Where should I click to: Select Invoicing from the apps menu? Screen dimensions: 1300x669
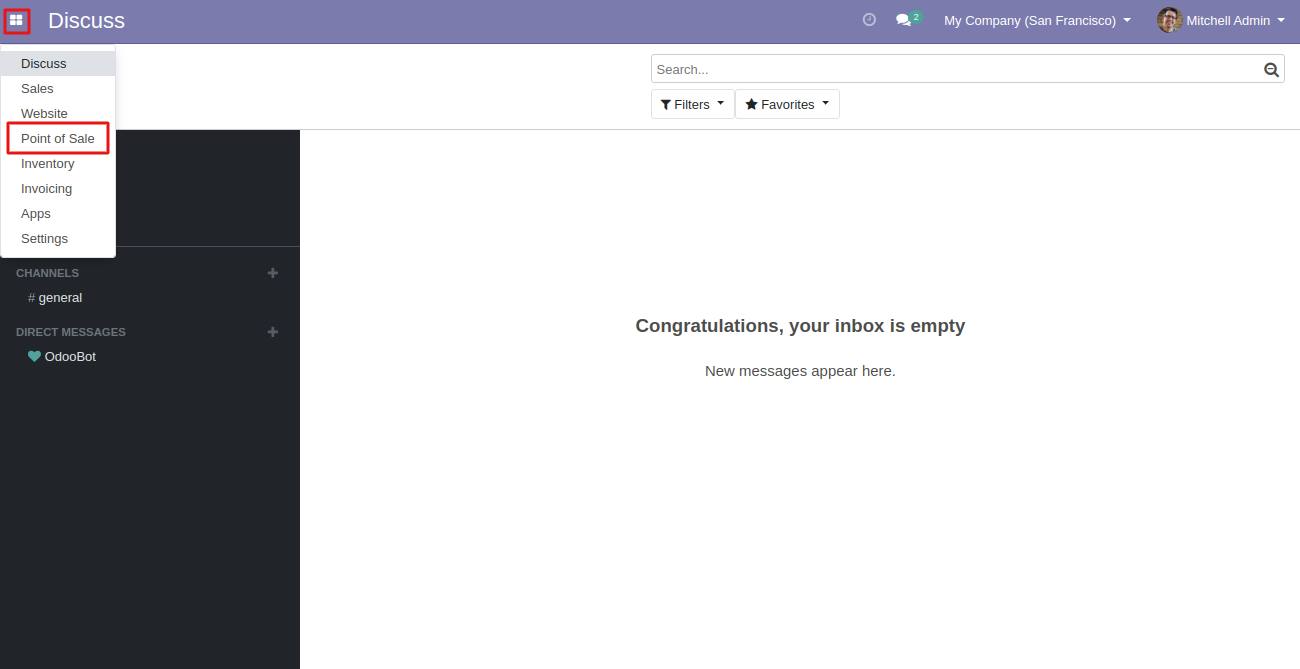tap(58, 188)
